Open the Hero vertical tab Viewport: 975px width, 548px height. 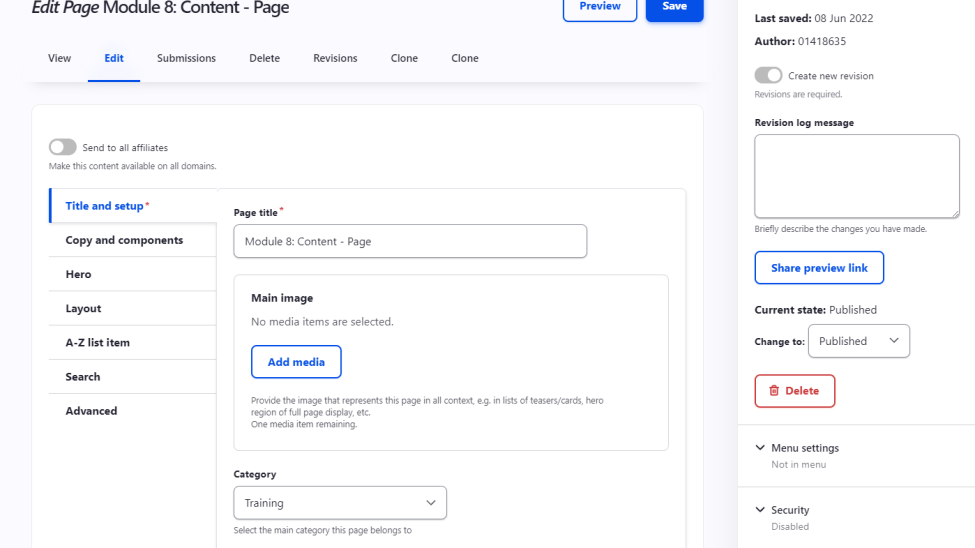(78, 274)
